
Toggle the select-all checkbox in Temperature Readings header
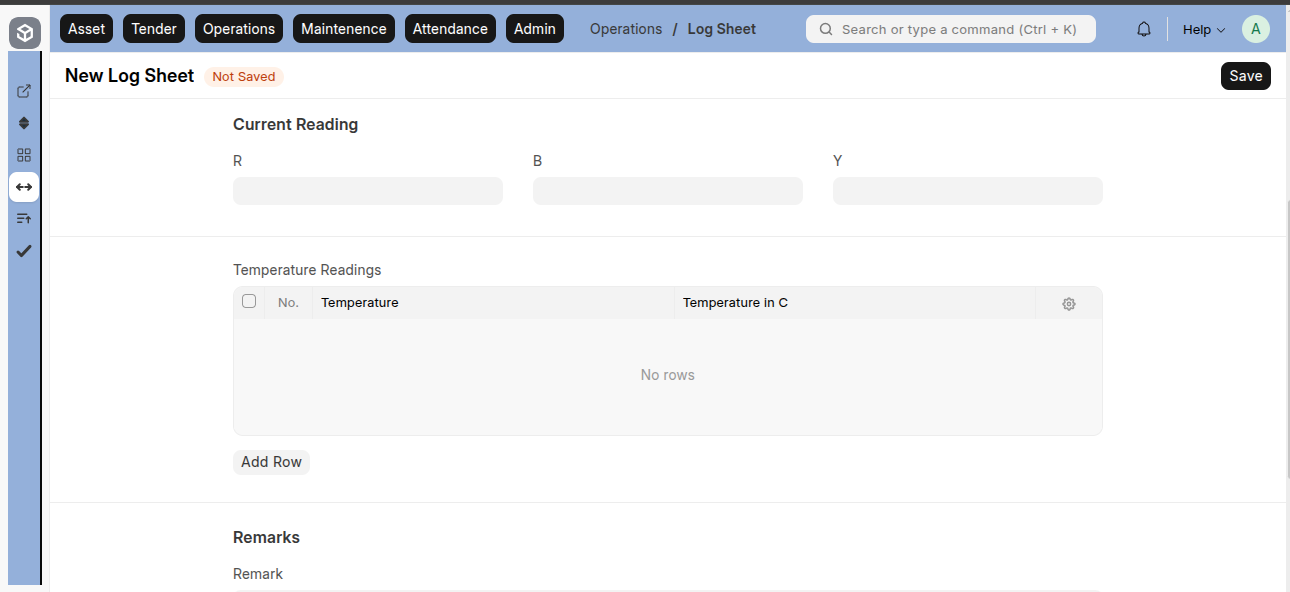tap(249, 300)
